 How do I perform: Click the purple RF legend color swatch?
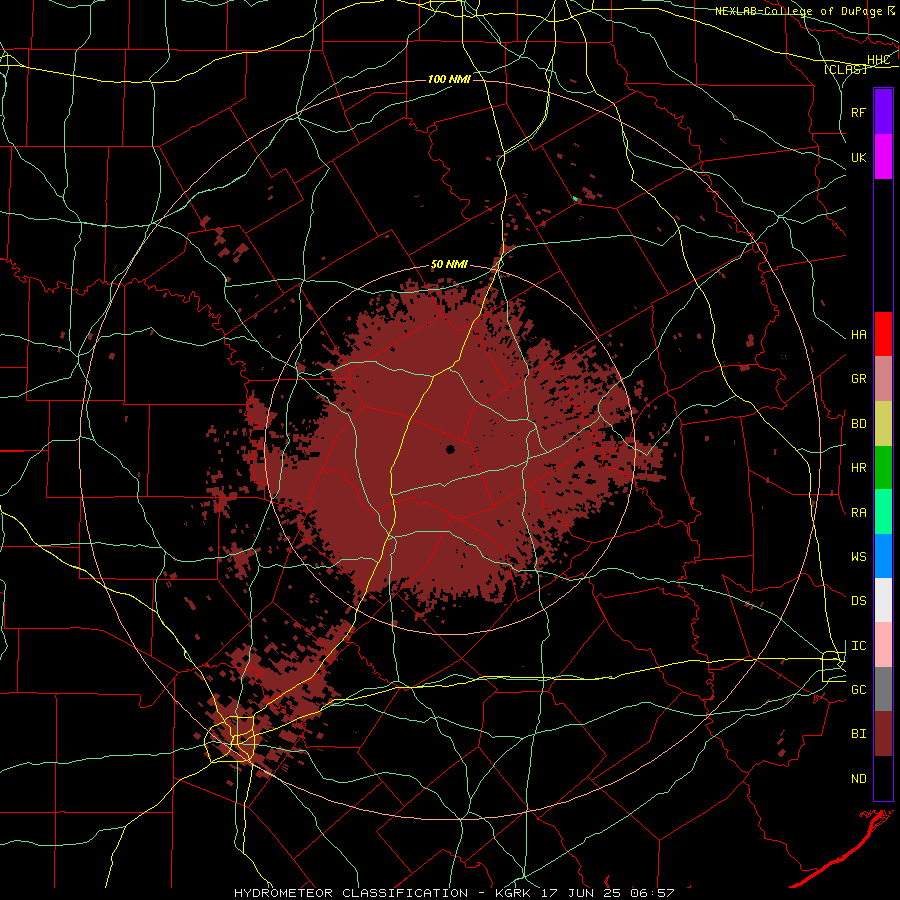click(x=883, y=112)
